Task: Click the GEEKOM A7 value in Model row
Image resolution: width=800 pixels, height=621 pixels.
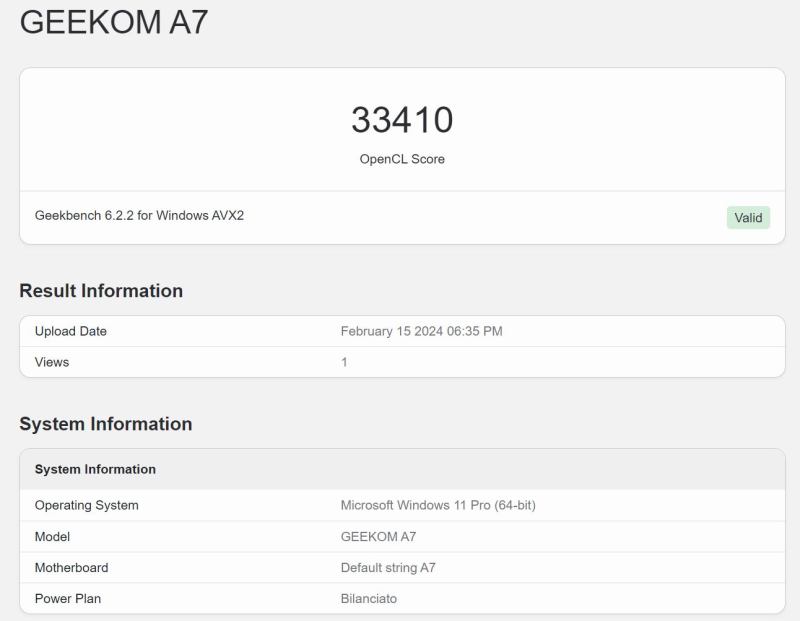Action: (378, 536)
